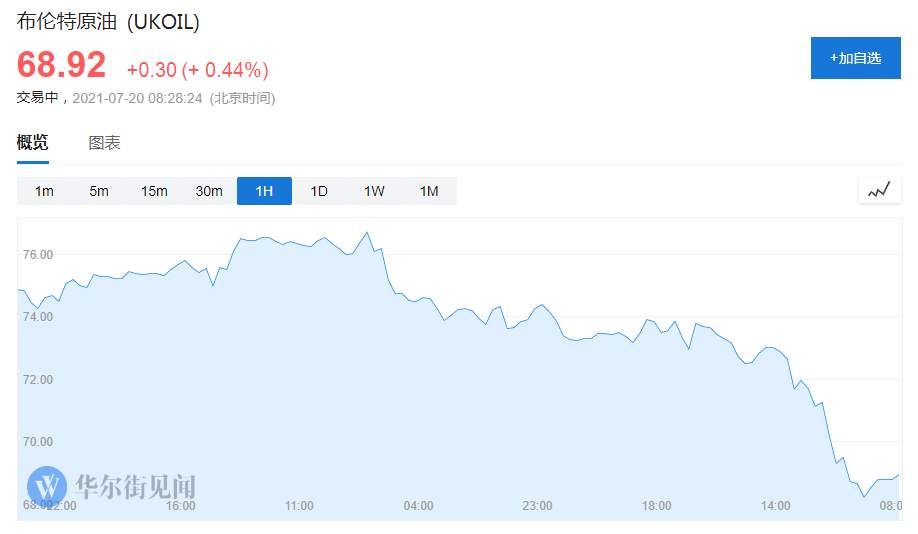Click the +0.30 (+0.44%) change value
918x534 pixels.
click(x=198, y=70)
